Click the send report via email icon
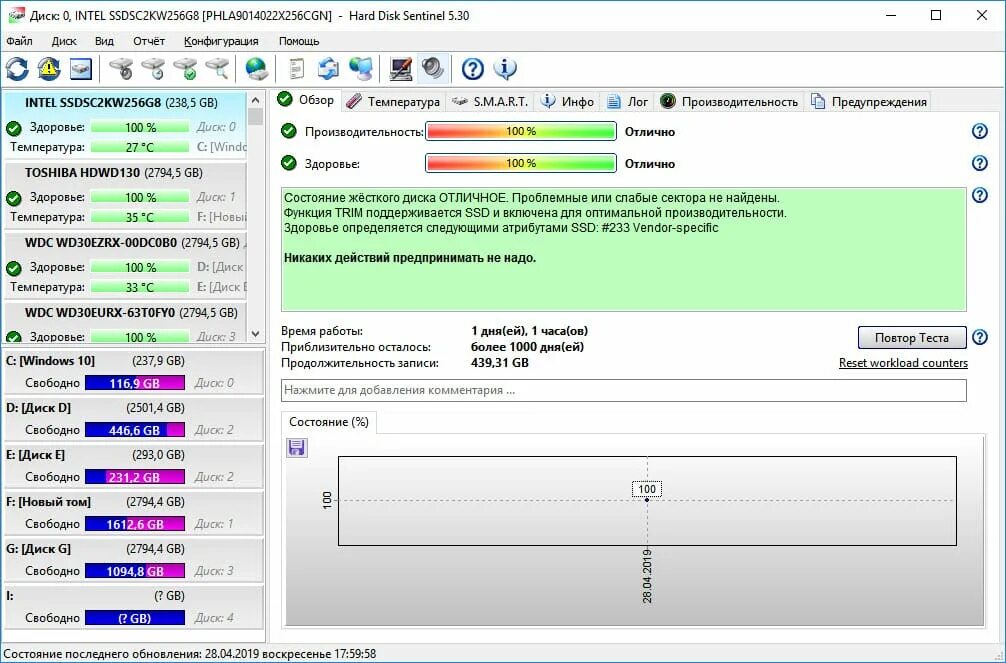This screenshot has width=1006, height=663. point(330,69)
